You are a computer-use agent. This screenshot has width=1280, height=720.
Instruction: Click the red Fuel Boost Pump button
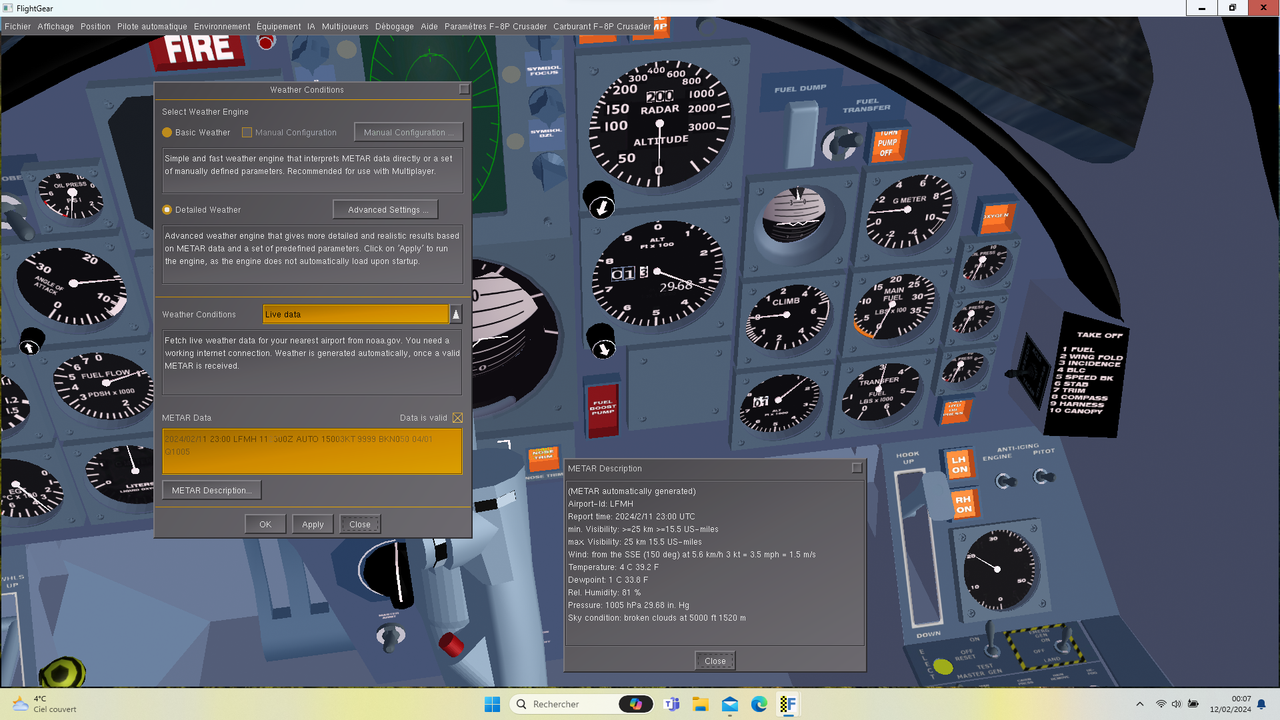pyautogui.click(x=602, y=410)
